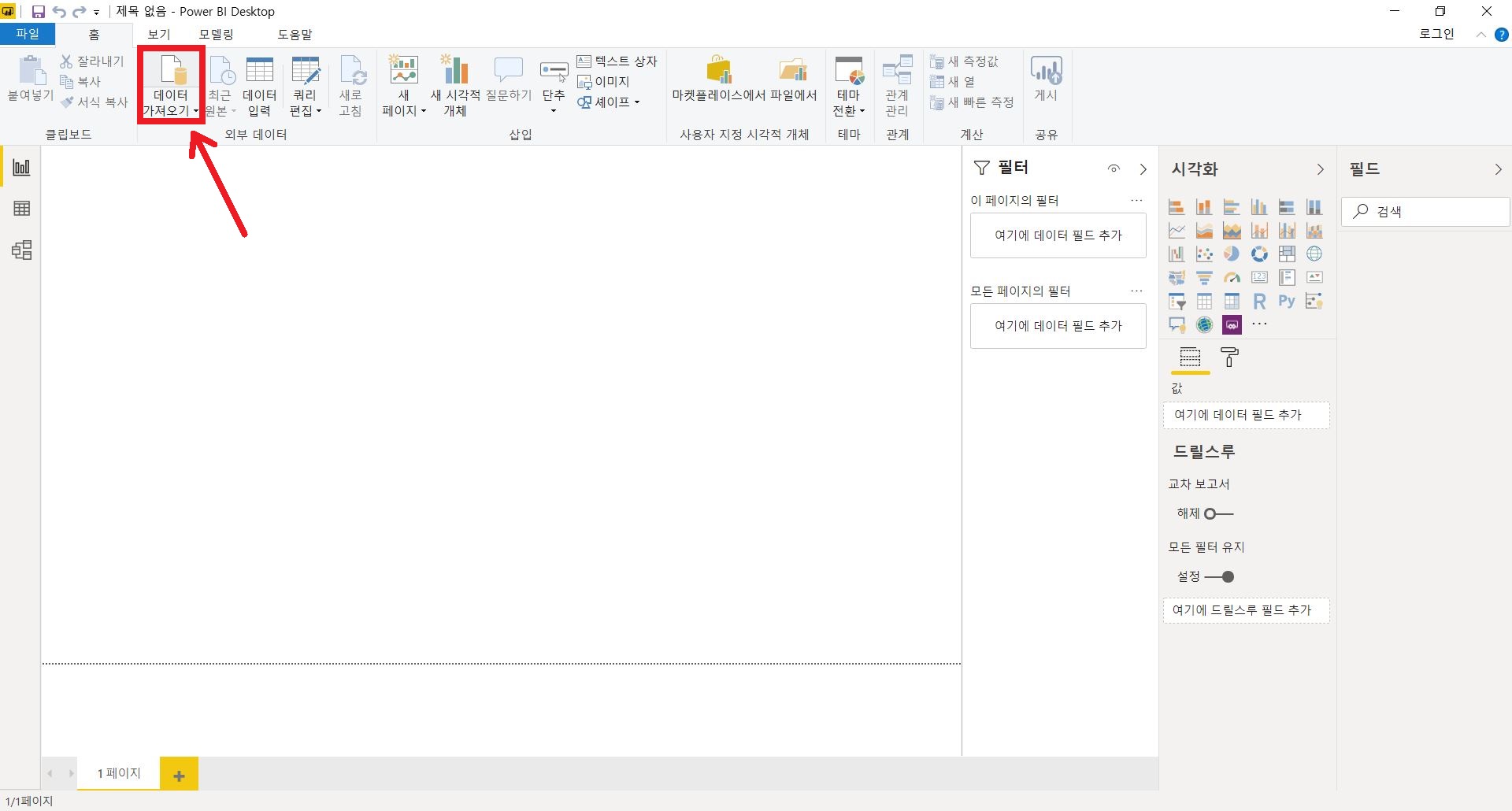Screen dimensions: 1512x811
Task: Click 새 열 (New Column)
Action: 953,82
